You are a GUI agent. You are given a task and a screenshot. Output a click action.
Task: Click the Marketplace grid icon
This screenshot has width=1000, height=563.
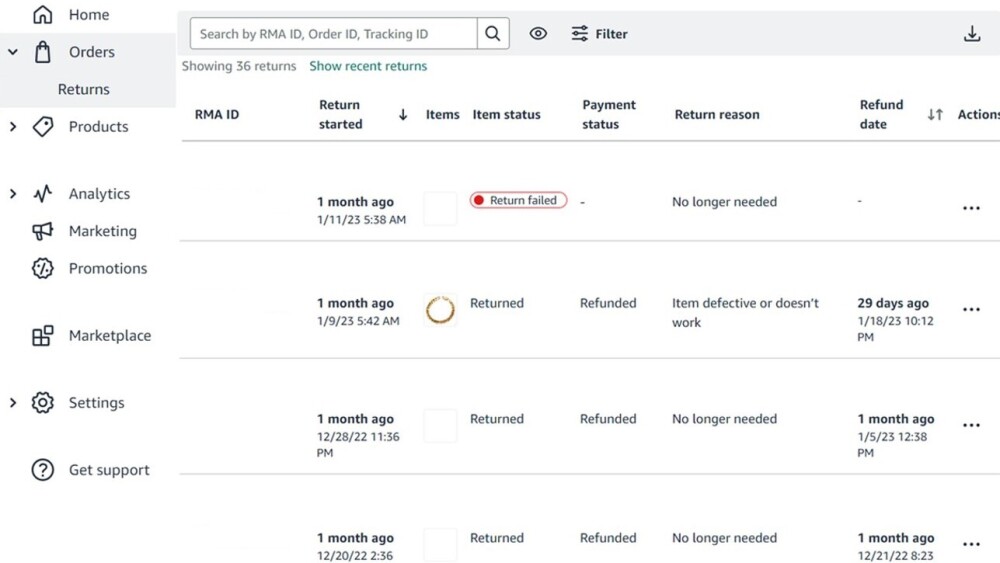[42, 336]
